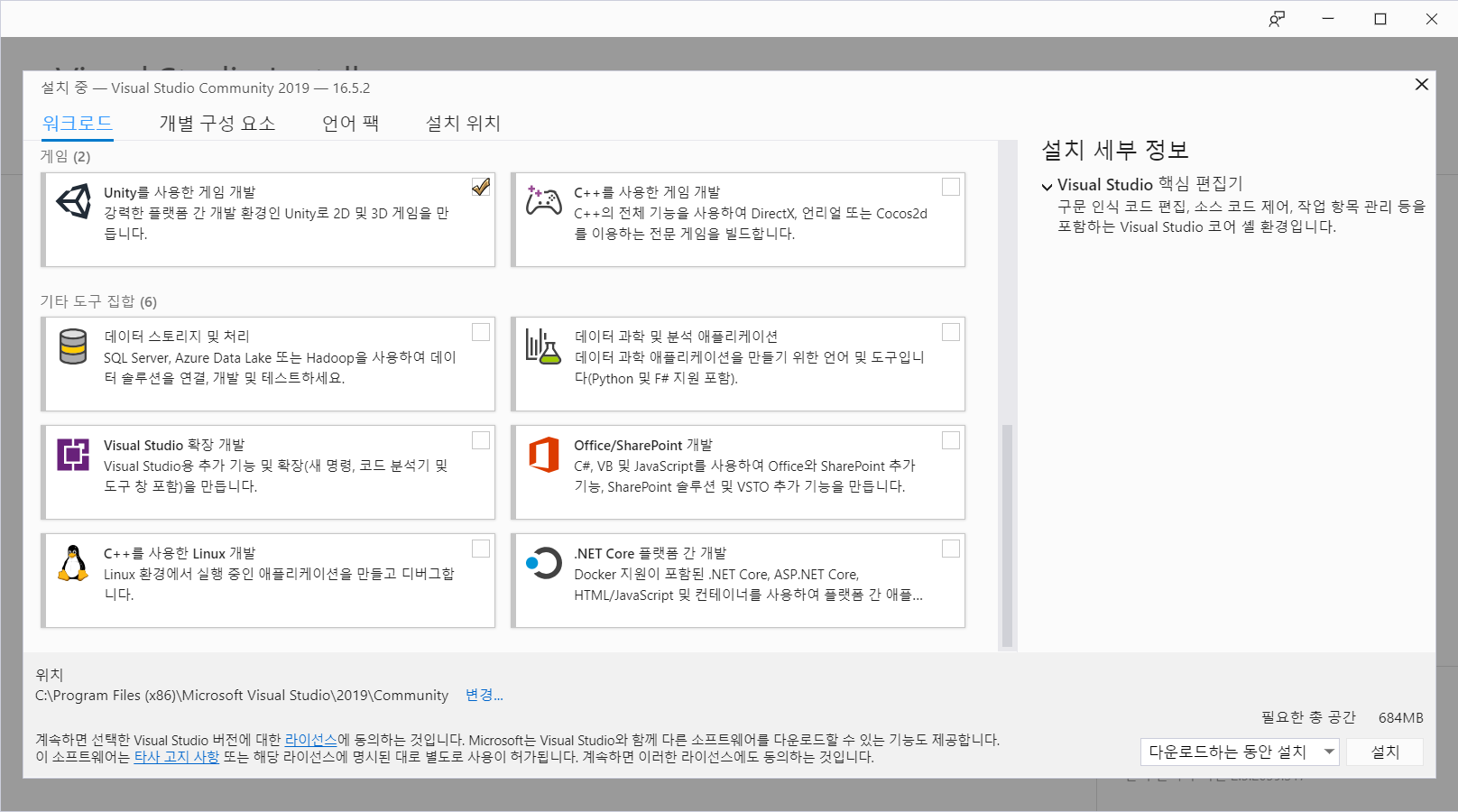Click the 위치 label above the install path
This screenshot has height=812, width=1458.
[50, 675]
